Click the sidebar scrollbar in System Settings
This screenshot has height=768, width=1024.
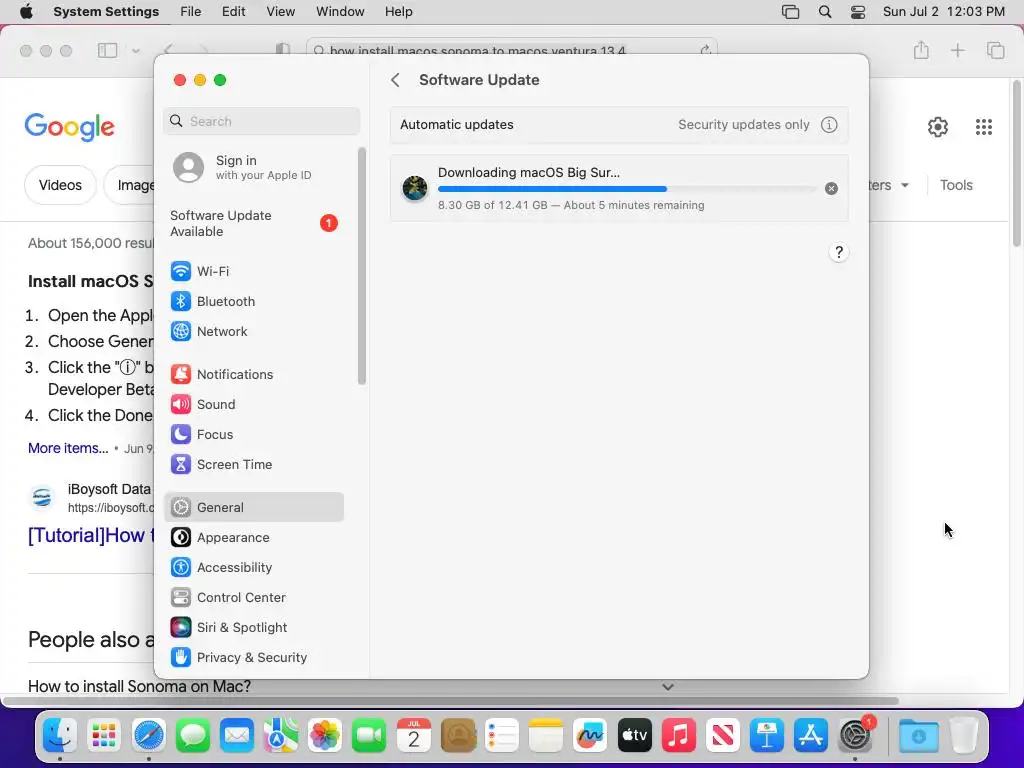362,266
